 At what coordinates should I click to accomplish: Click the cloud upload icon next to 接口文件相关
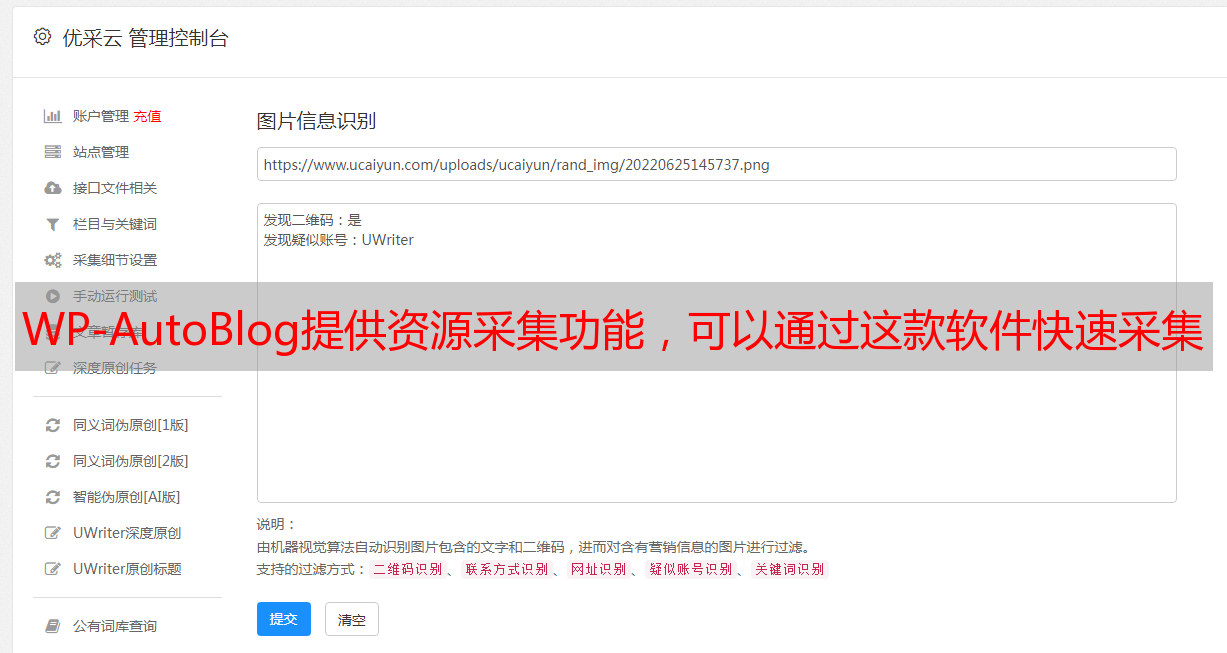coord(53,188)
